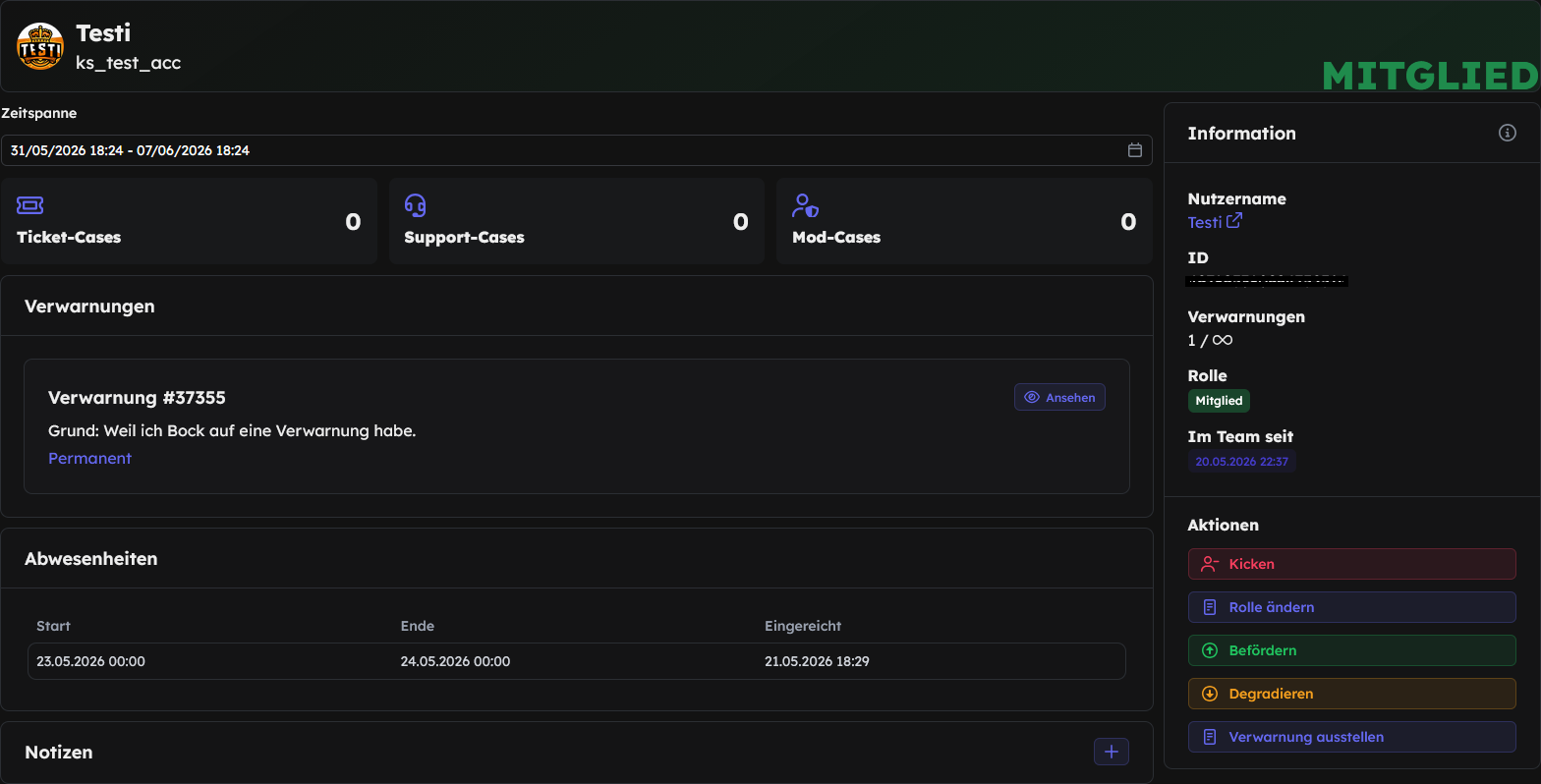The width and height of the screenshot is (1541, 784).
Task: Click the Mod-Cases user shield icon
Action: click(805, 205)
